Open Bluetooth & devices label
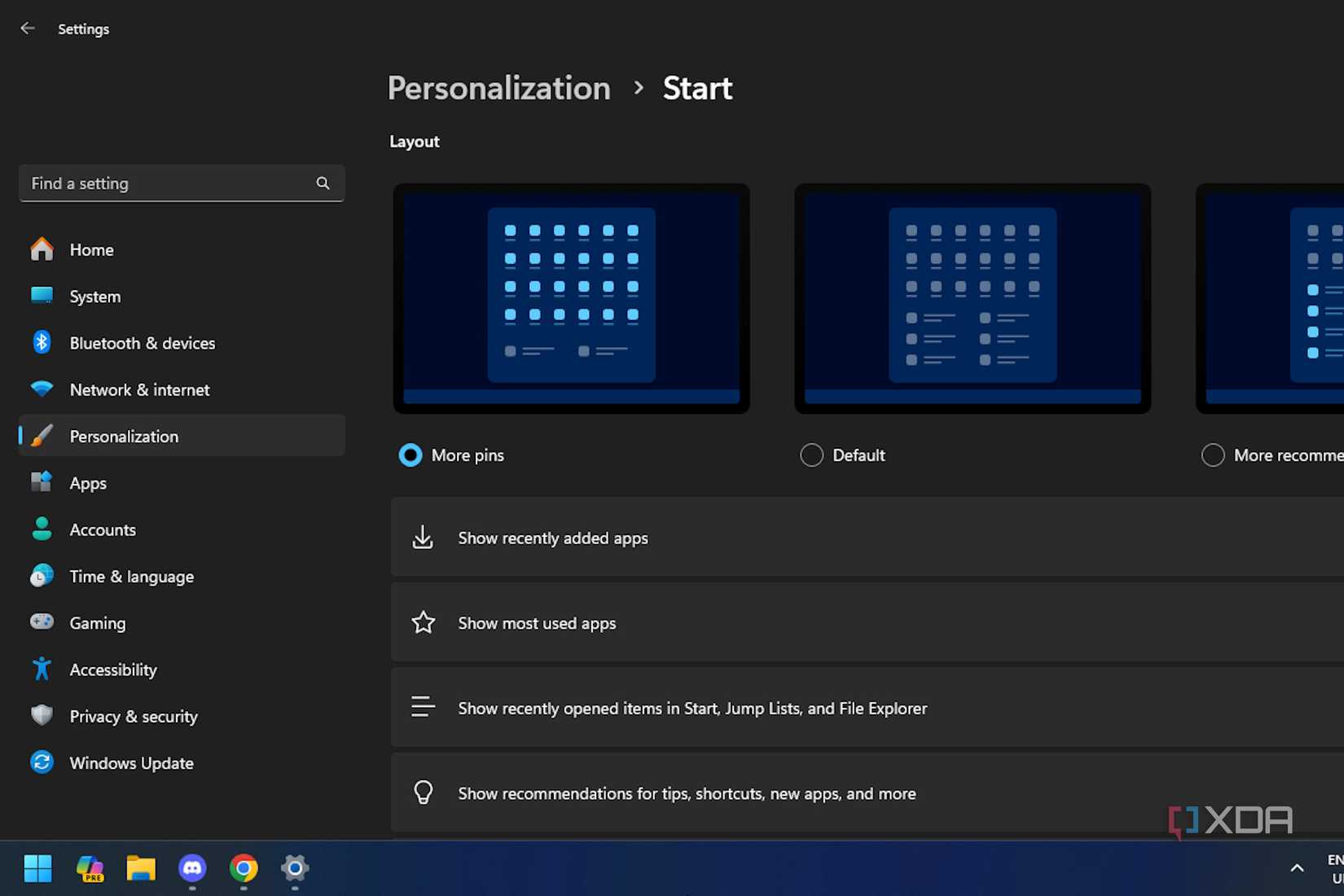Screen dimensions: 1344x896 143,343
